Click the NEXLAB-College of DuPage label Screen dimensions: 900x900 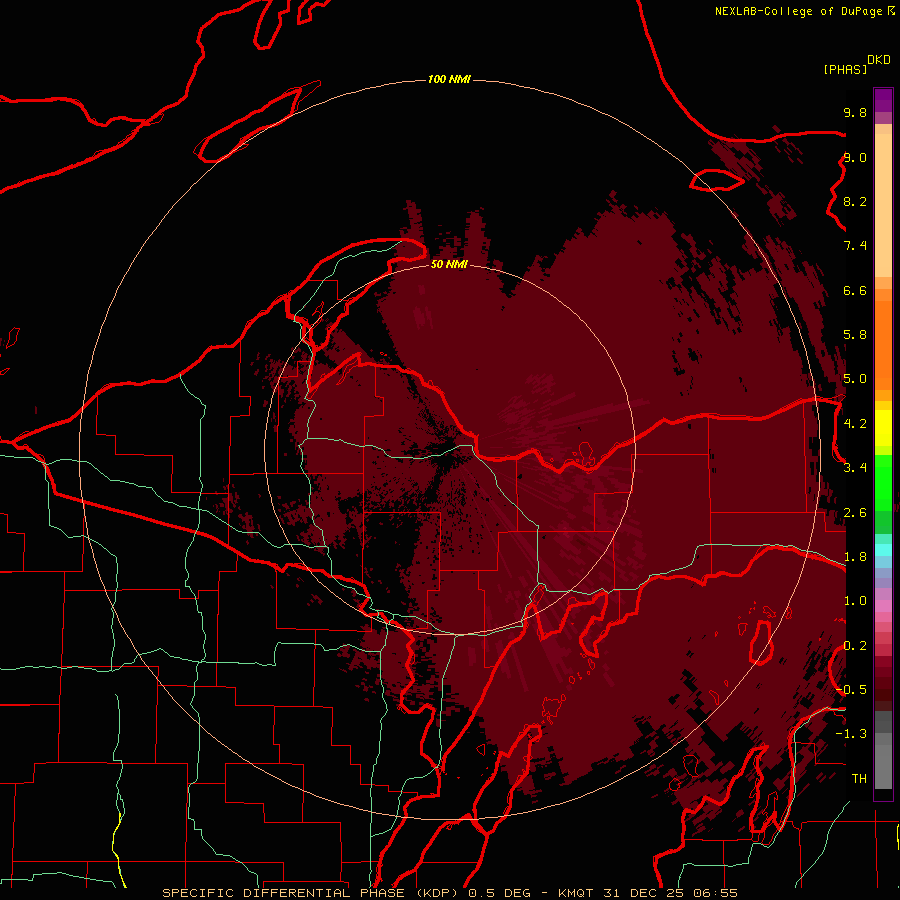point(799,11)
